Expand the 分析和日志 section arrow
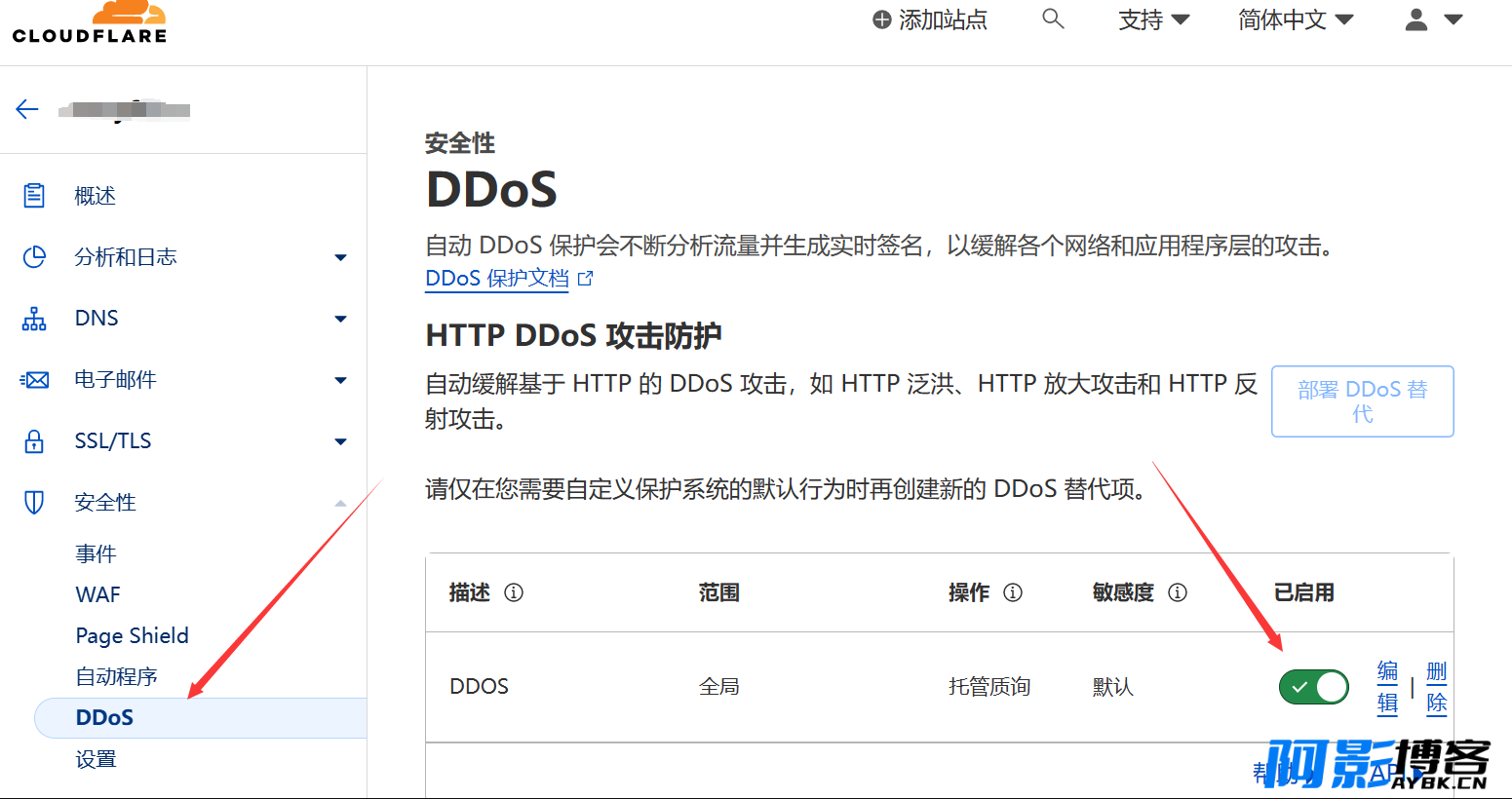 point(340,258)
